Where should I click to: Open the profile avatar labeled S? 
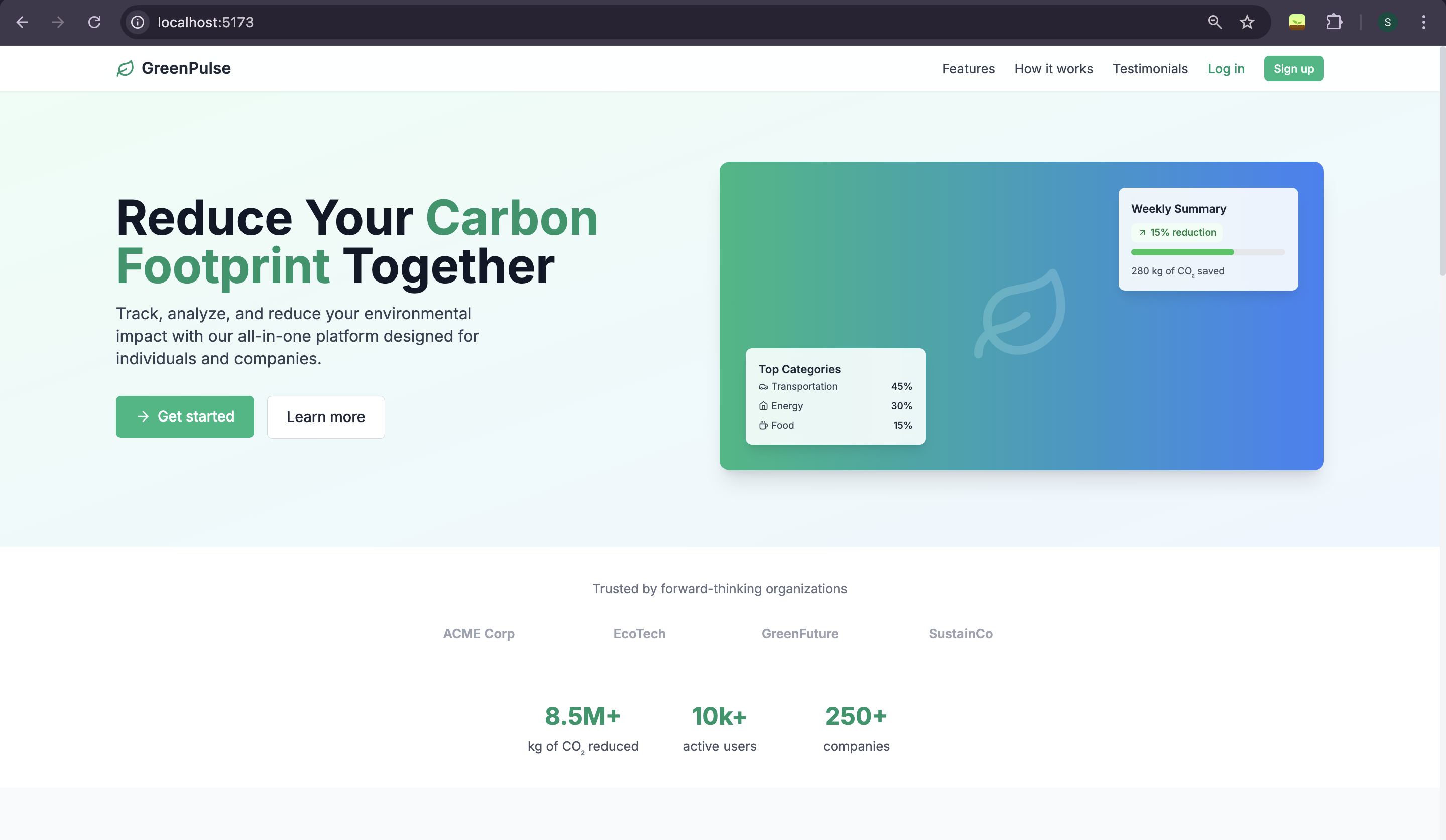click(1387, 22)
